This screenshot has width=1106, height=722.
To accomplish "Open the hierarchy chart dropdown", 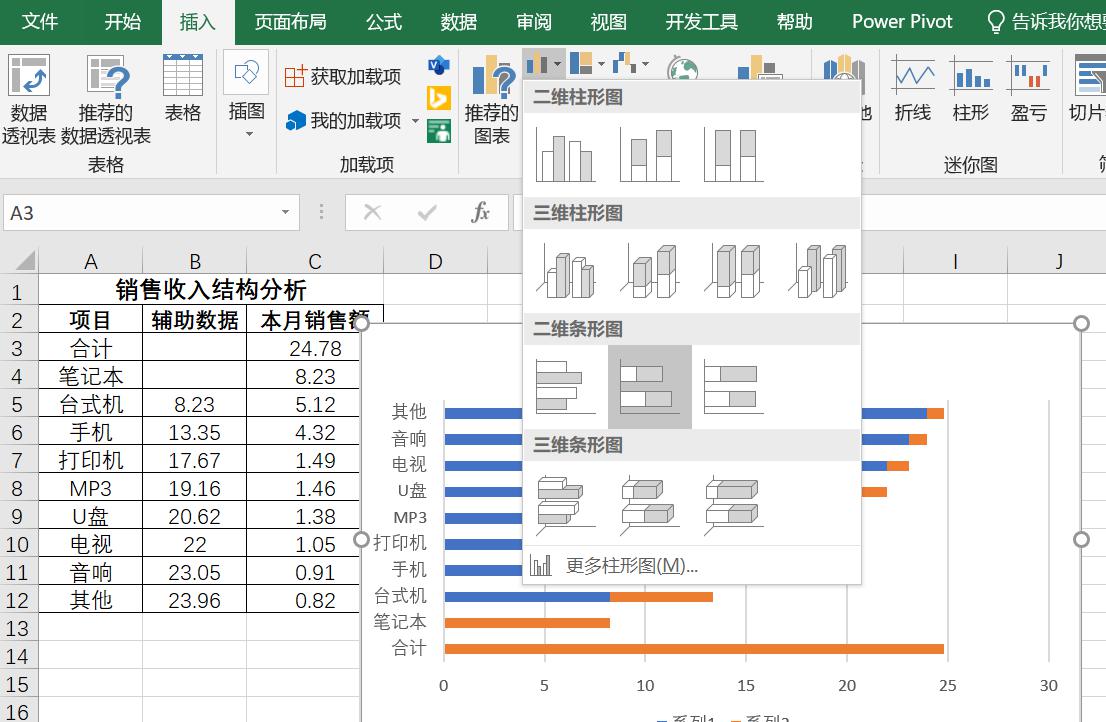I will click(587, 64).
